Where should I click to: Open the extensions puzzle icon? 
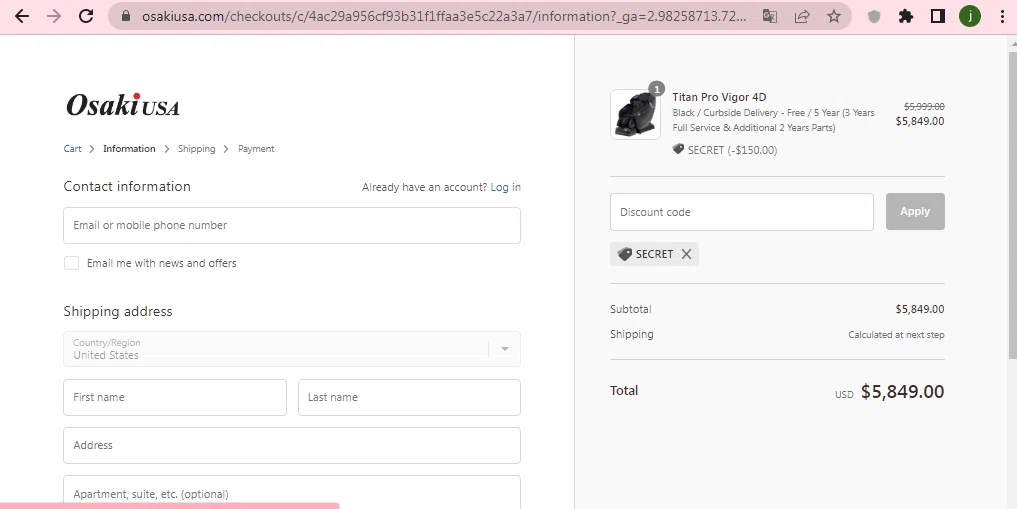[905, 16]
